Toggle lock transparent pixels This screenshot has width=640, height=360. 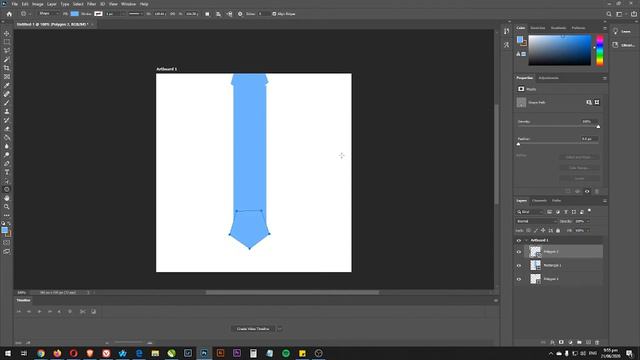point(528,231)
